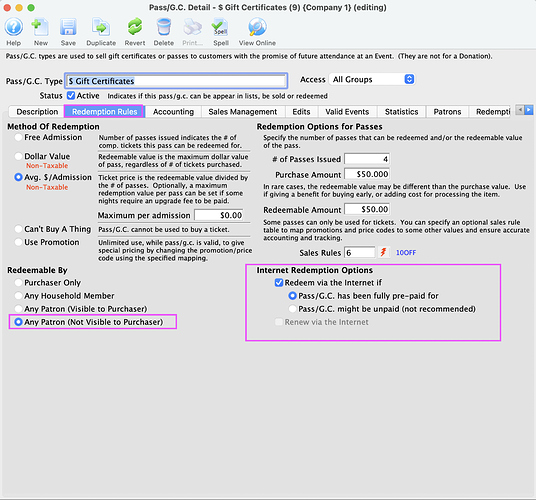Image resolution: width=536 pixels, height=500 pixels.
Task: Open the Statistics tab
Action: tap(402, 112)
